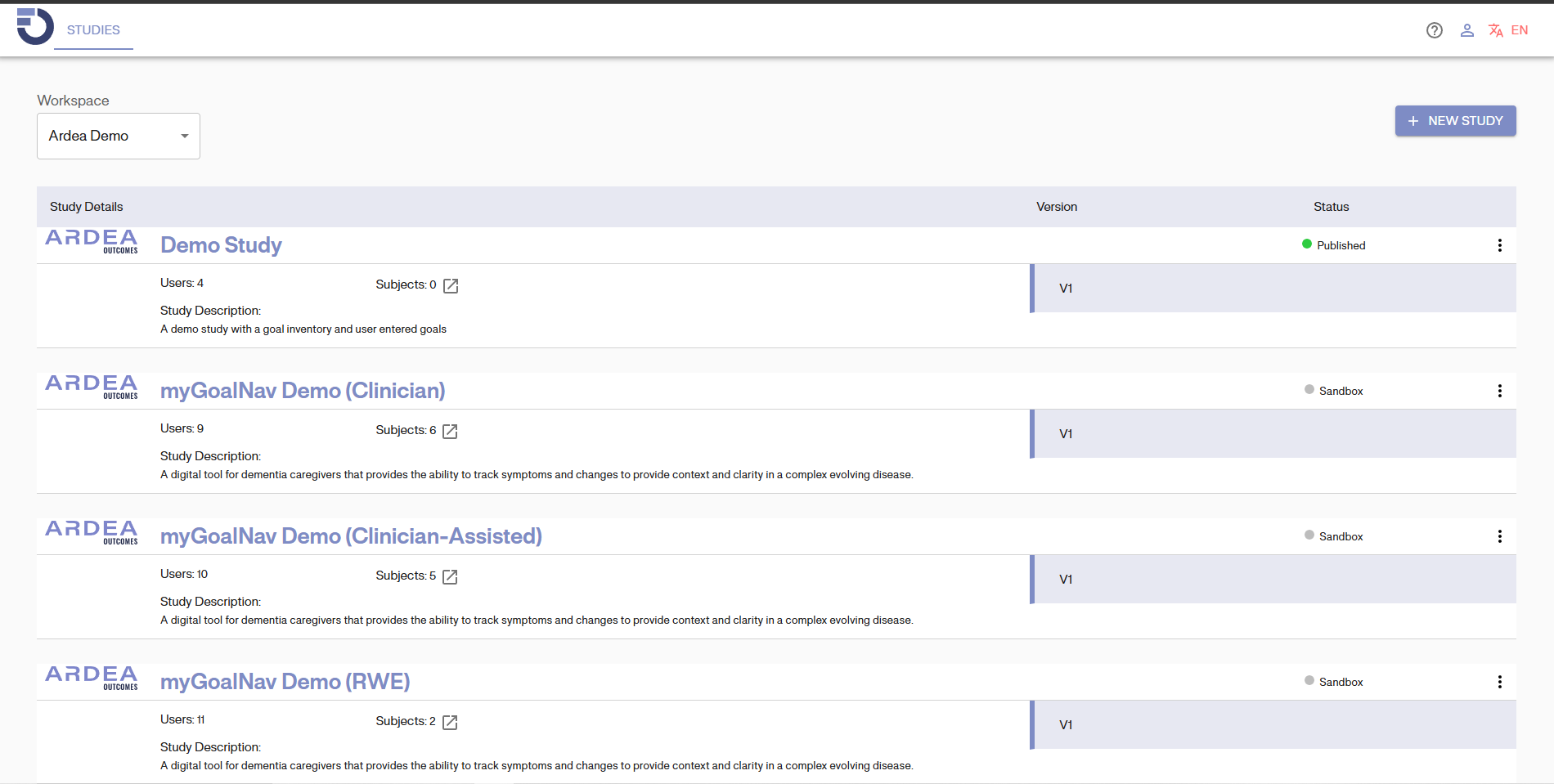Expand the Ardea Demo workspace dropdown
Viewport: 1554px width, 784px height.
pyautogui.click(x=119, y=136)
